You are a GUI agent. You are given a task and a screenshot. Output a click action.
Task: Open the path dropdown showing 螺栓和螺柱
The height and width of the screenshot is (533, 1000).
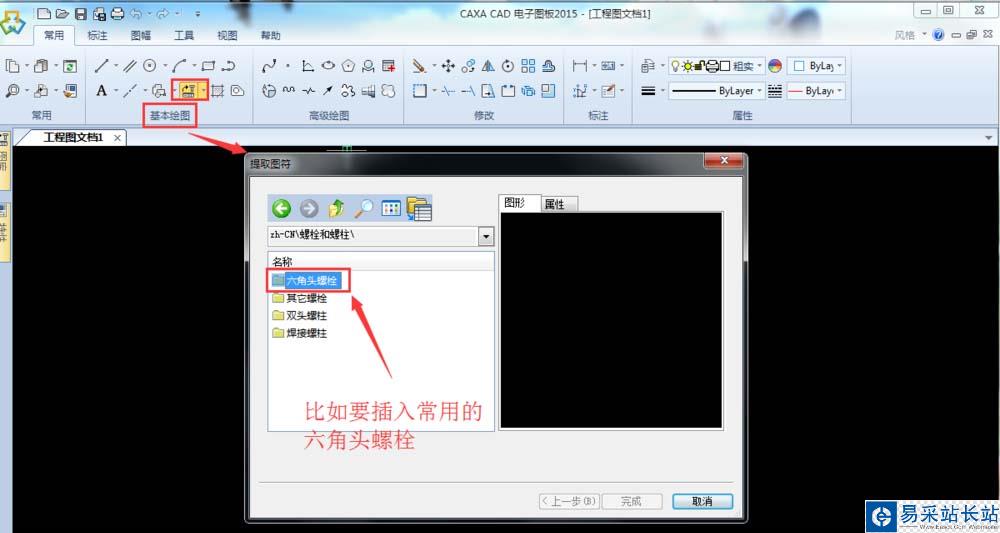click(486, 237)
